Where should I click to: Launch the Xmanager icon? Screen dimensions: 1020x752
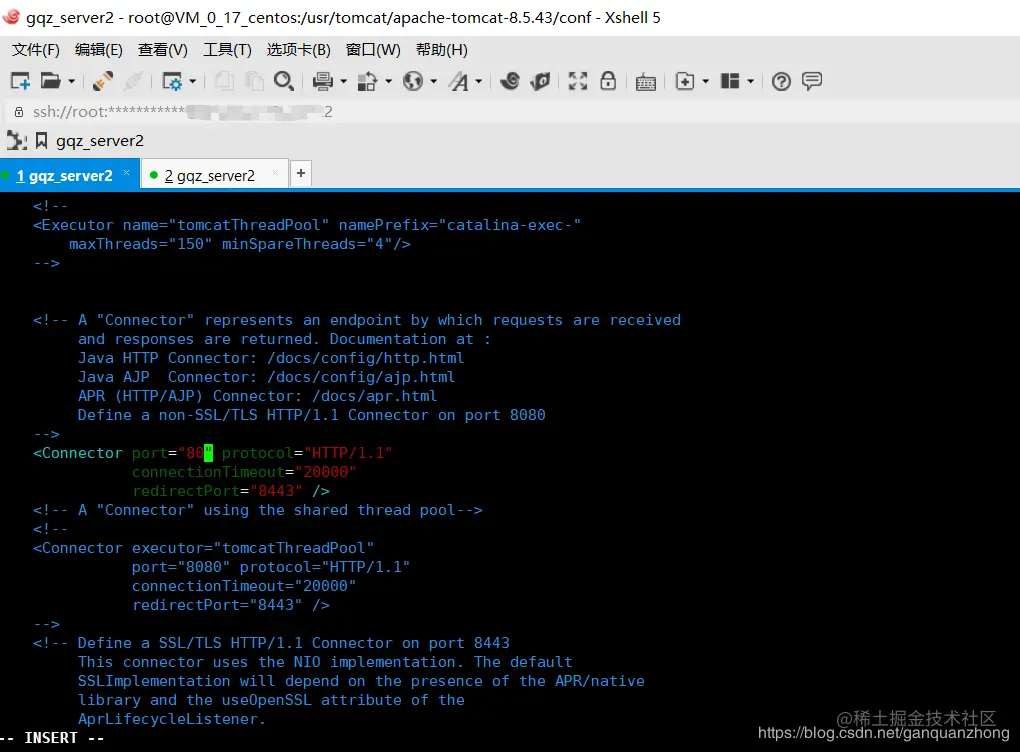click(540, 81)
